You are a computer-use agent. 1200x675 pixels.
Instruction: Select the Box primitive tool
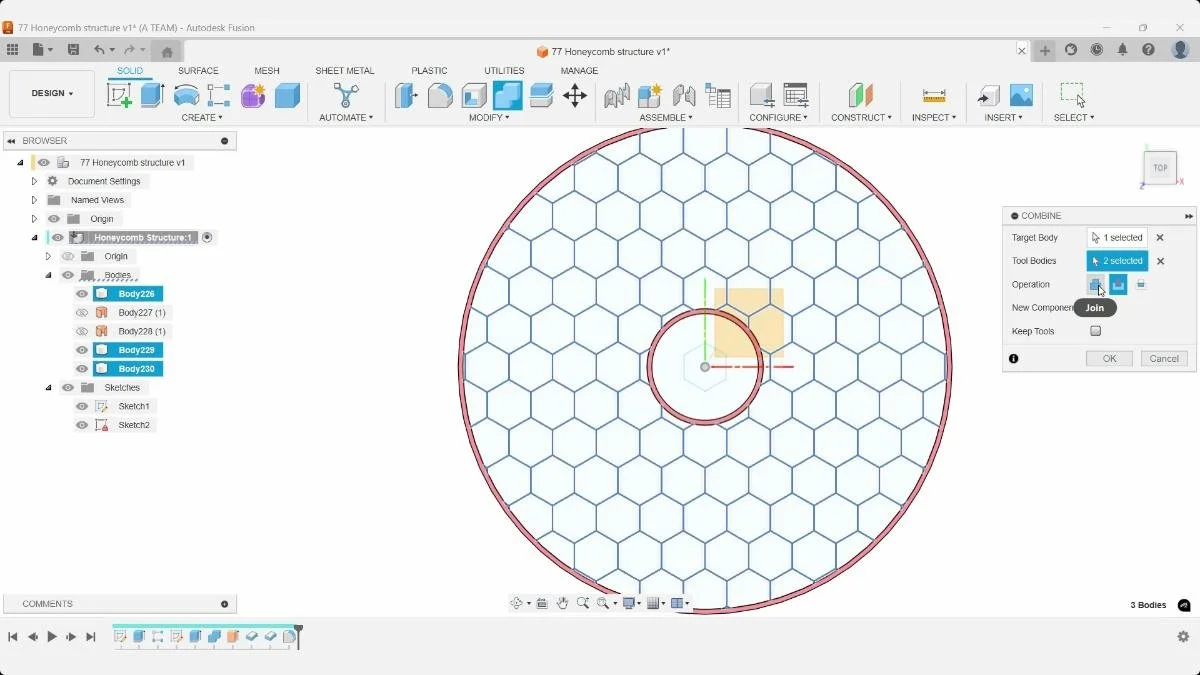coord(287,95)
